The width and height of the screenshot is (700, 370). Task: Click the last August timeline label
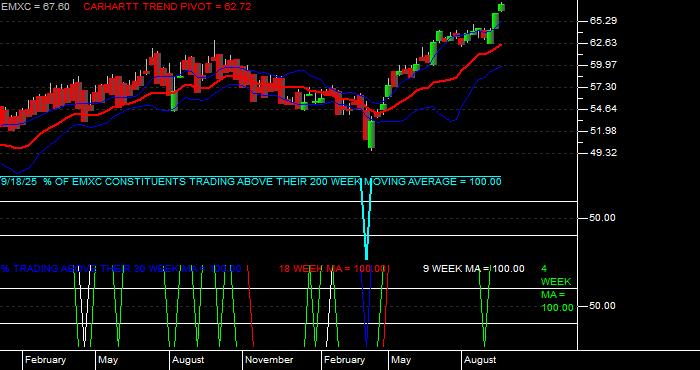point(480,360)
